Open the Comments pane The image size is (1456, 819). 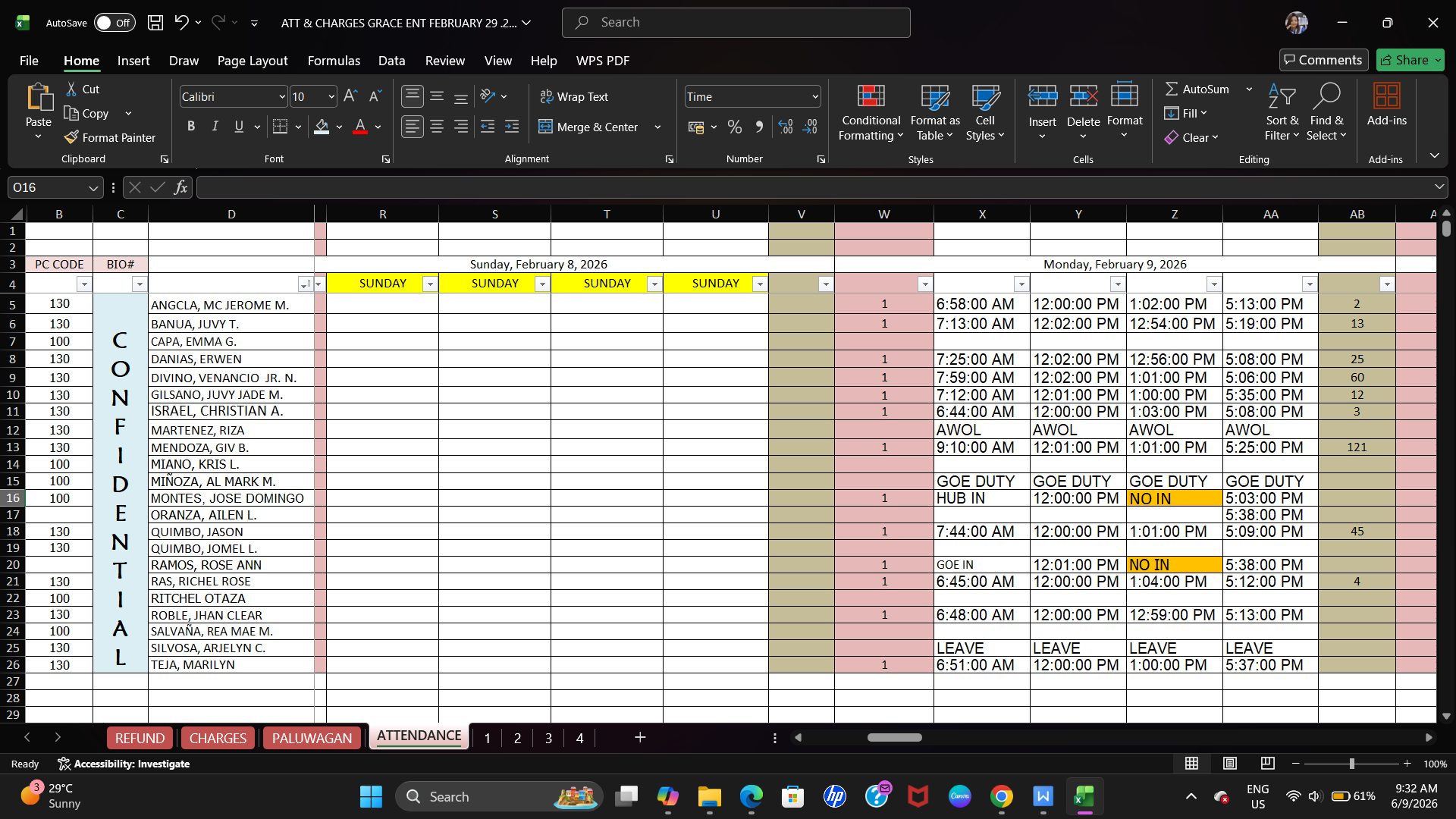click(1323, 60)
